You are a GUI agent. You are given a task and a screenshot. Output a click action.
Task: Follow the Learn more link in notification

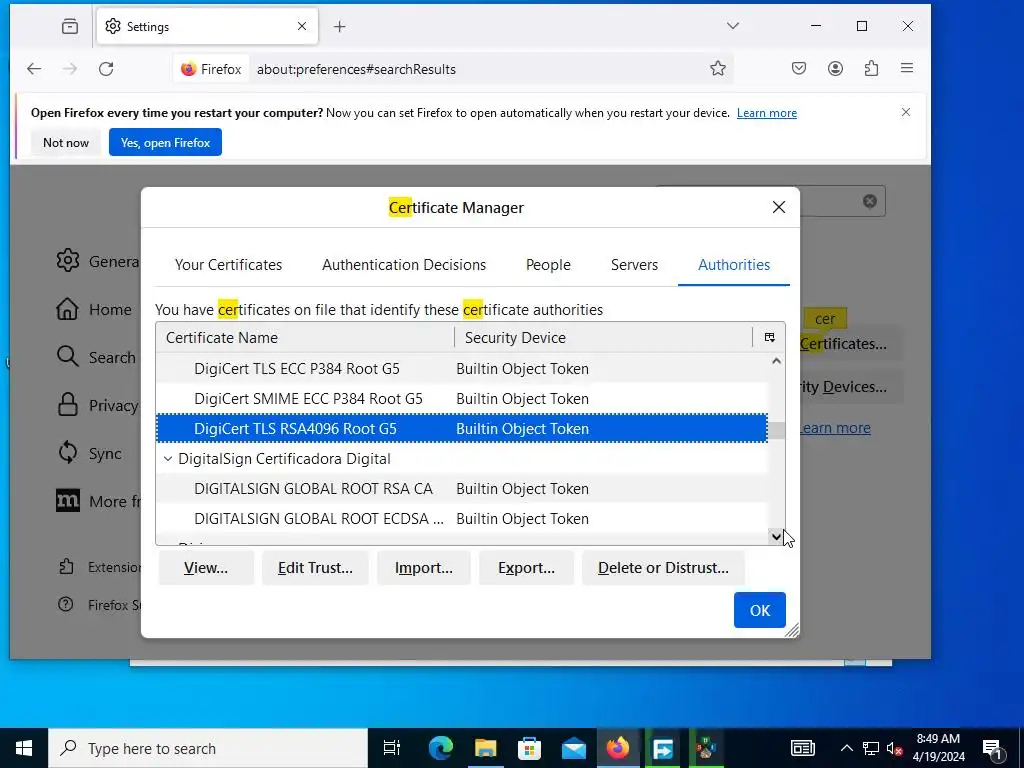tap(767, 113)
